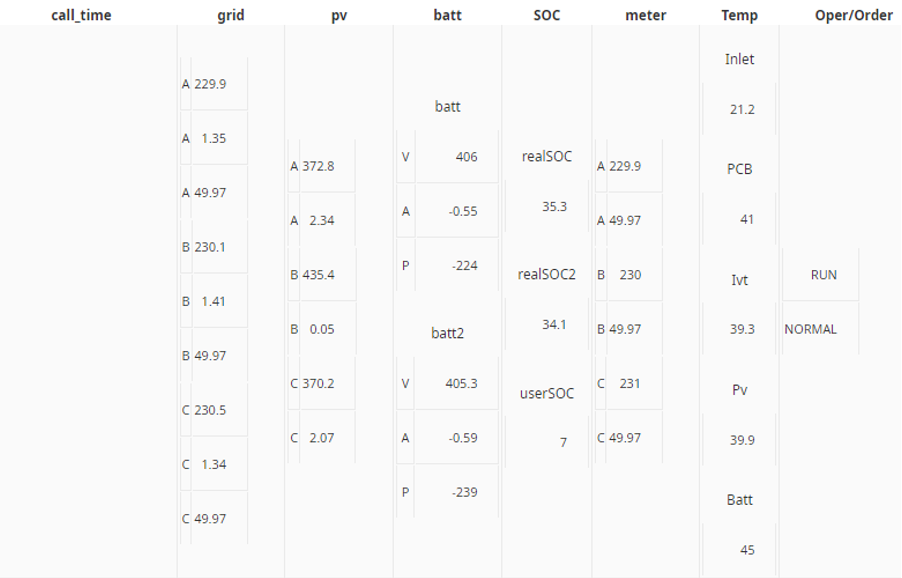Select meter phase C value 231

tap(630, 383)
